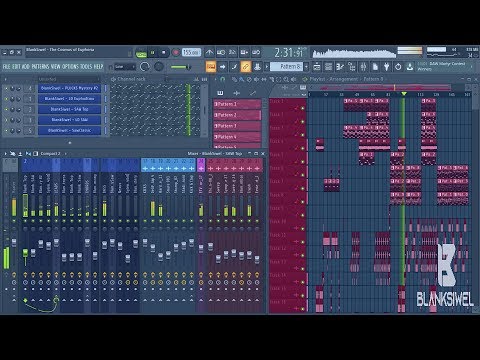Viewport: 480px width, 360px height.
Task: Click the pause playback button
Action: pyautogui.click(x=153, y=53)
